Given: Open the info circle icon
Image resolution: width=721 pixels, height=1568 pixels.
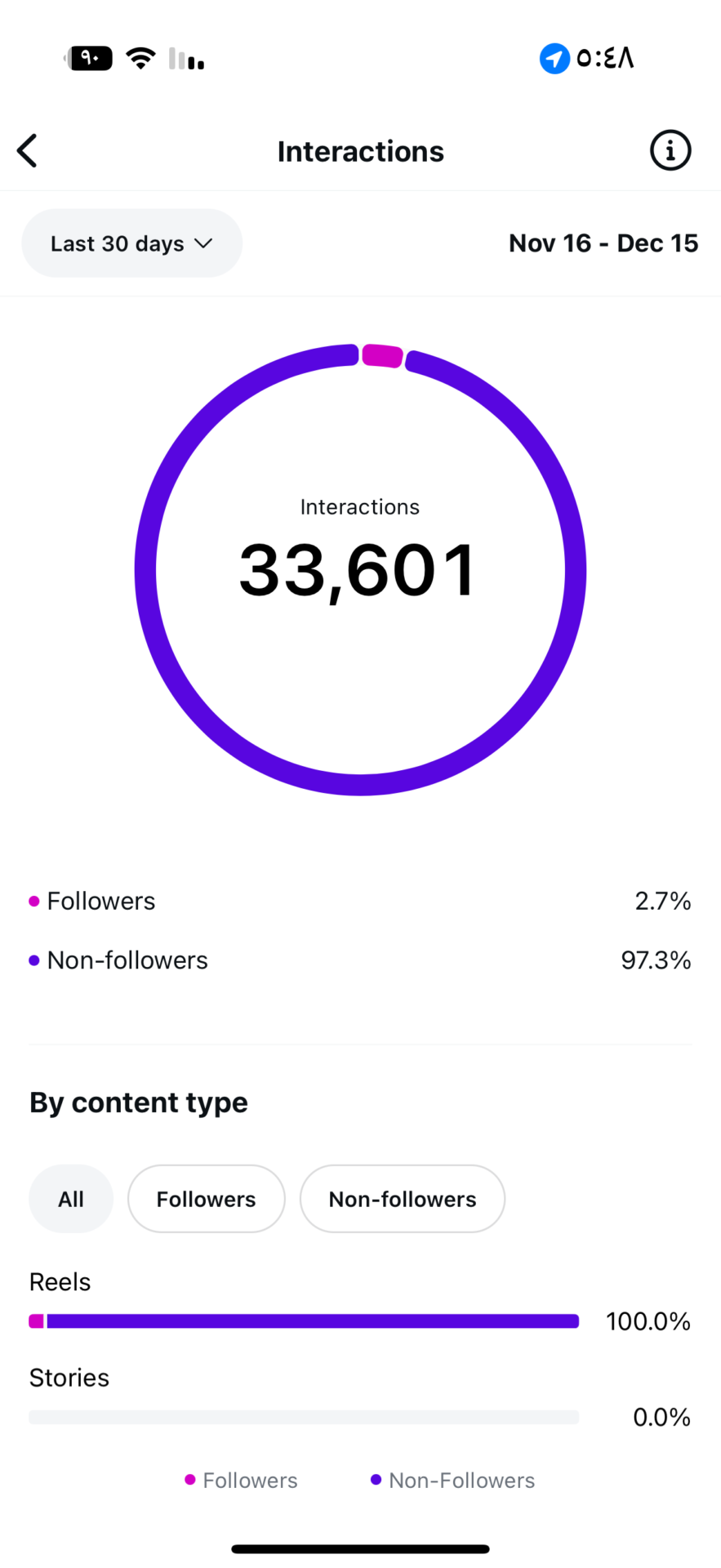Looking at the screenshot, I should (670, 151).
